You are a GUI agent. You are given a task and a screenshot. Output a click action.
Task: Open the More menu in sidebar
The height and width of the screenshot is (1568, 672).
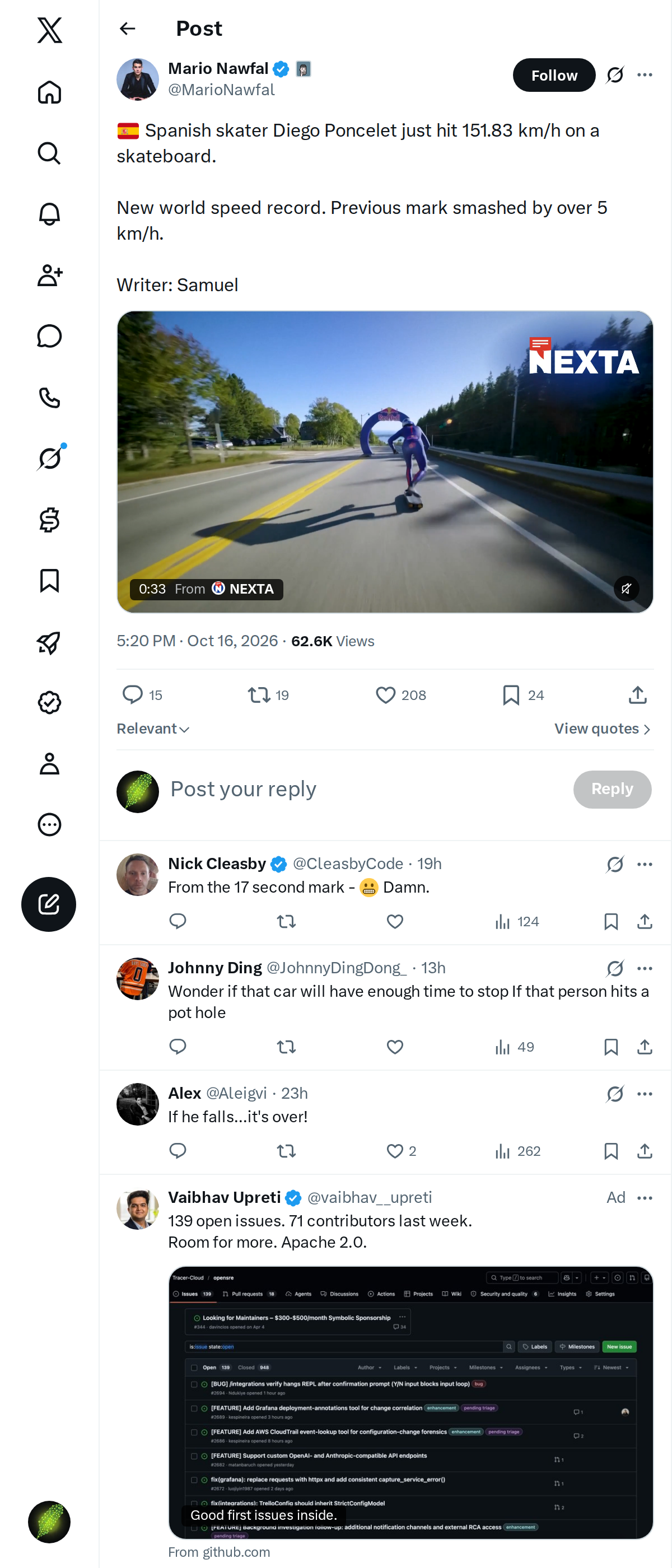click(49, 824)
